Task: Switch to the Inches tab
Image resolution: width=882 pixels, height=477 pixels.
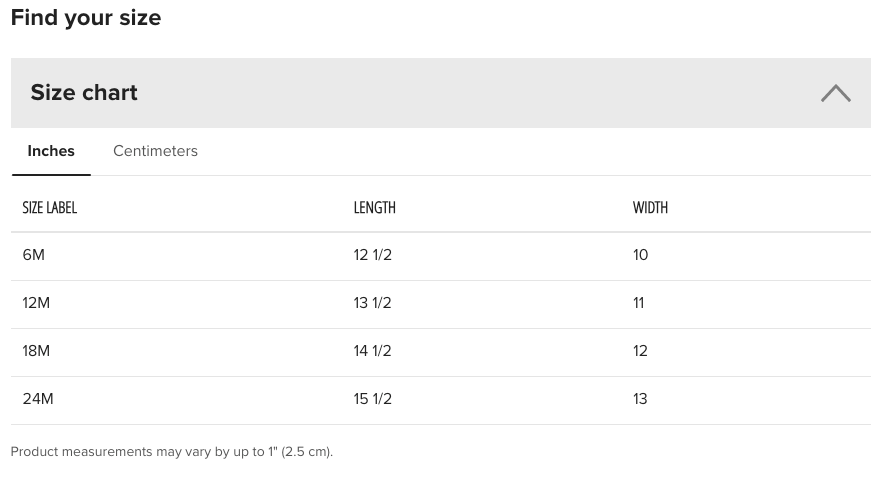Action: click(x=51, y=151)
